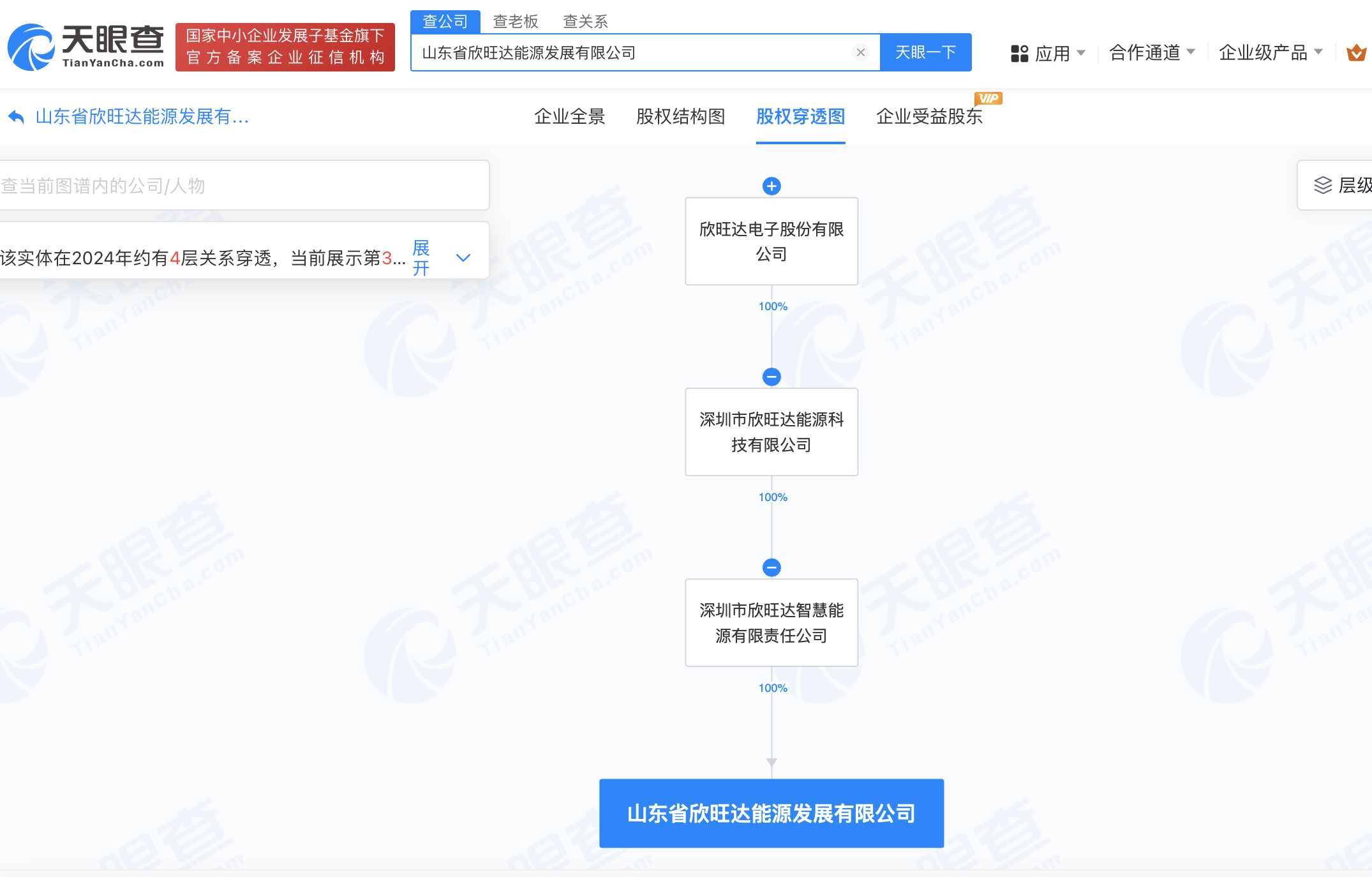Open the 合作通道 dropdown menu
Screen dimensions: 1372x877
pos(1152,52)
